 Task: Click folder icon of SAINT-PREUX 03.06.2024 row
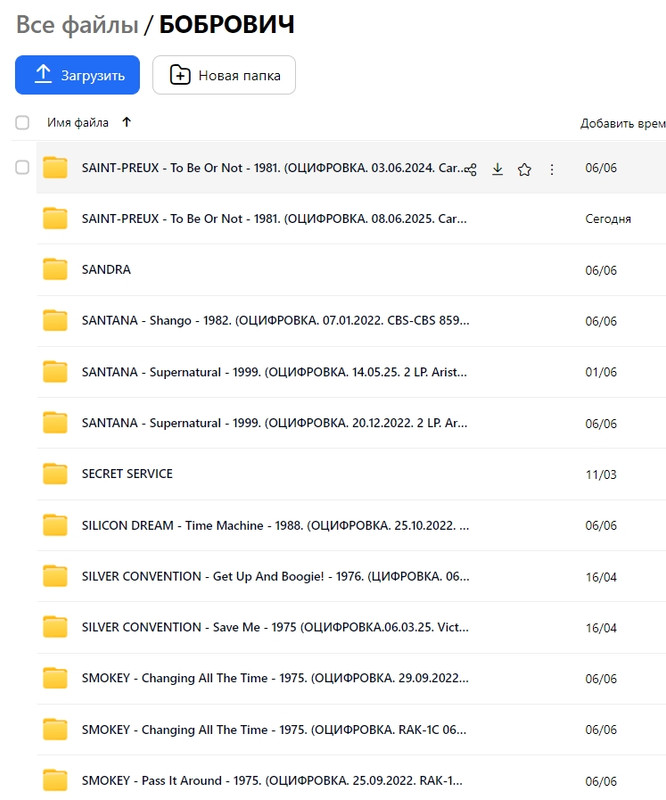pyautogui.click(x=55, y=167)
